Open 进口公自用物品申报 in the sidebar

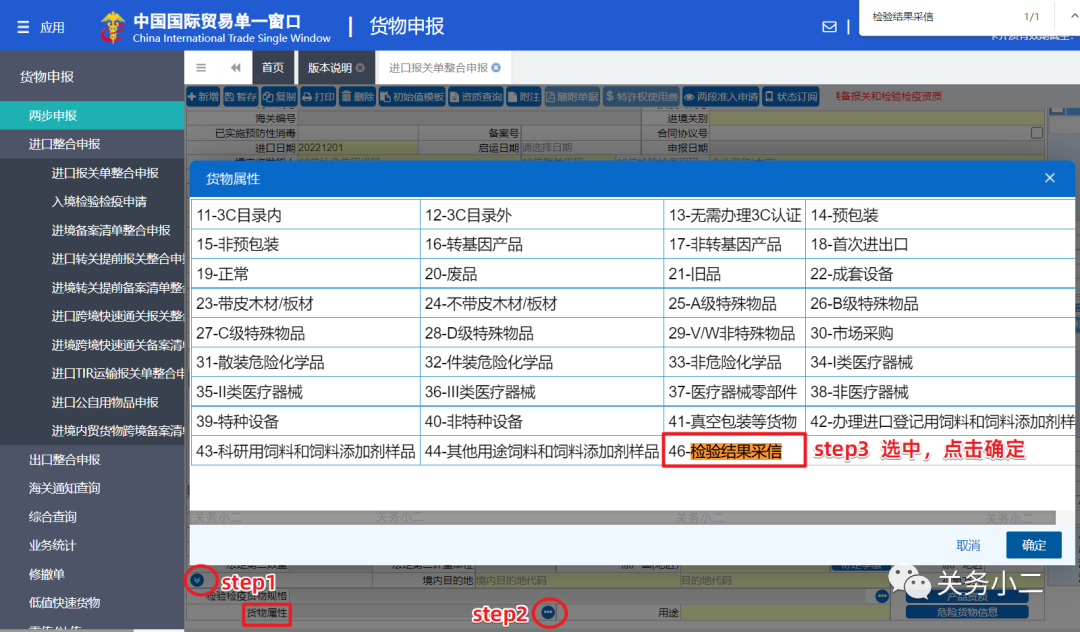[x=105, y=402]
